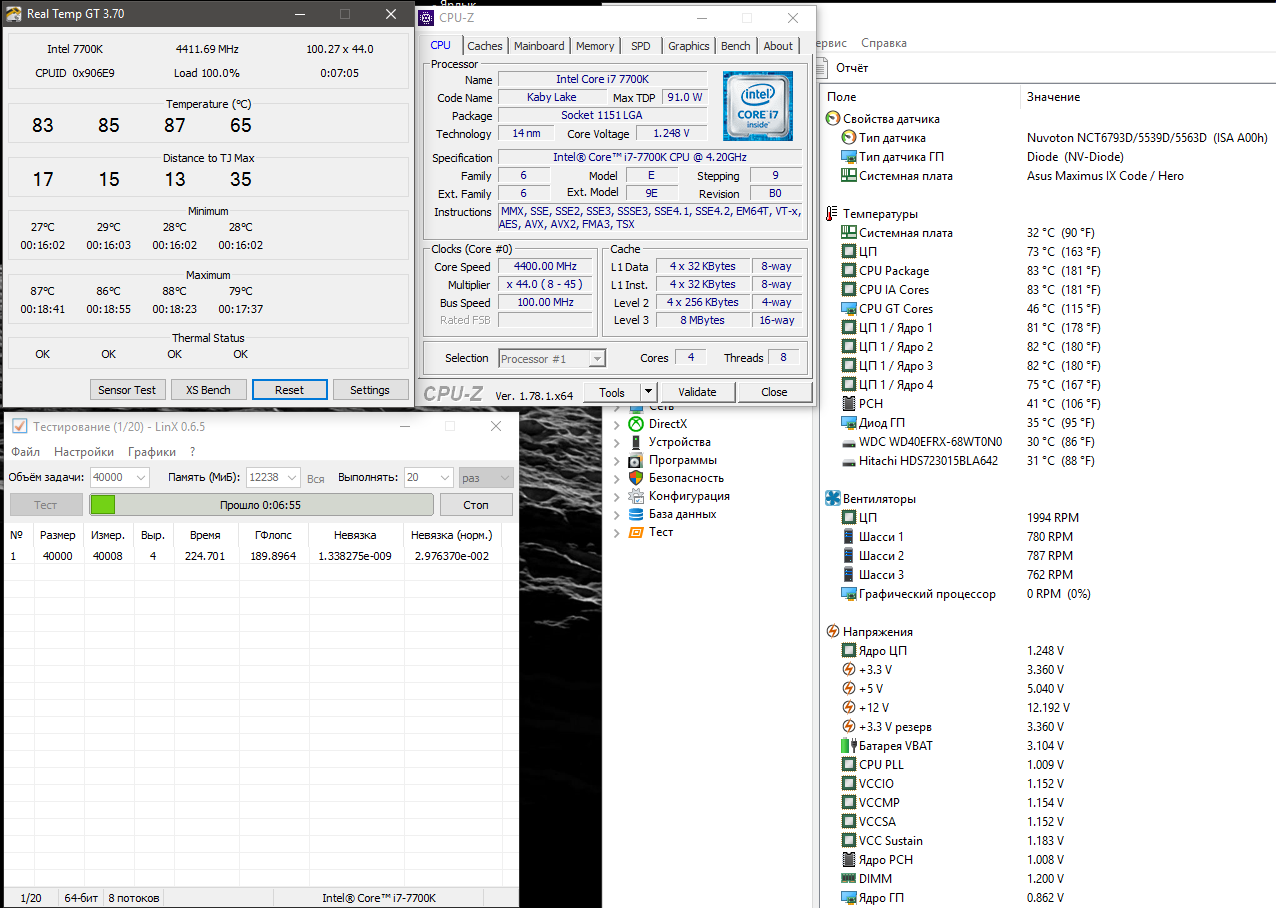Click the CPU-Z title bar icon

427,17
